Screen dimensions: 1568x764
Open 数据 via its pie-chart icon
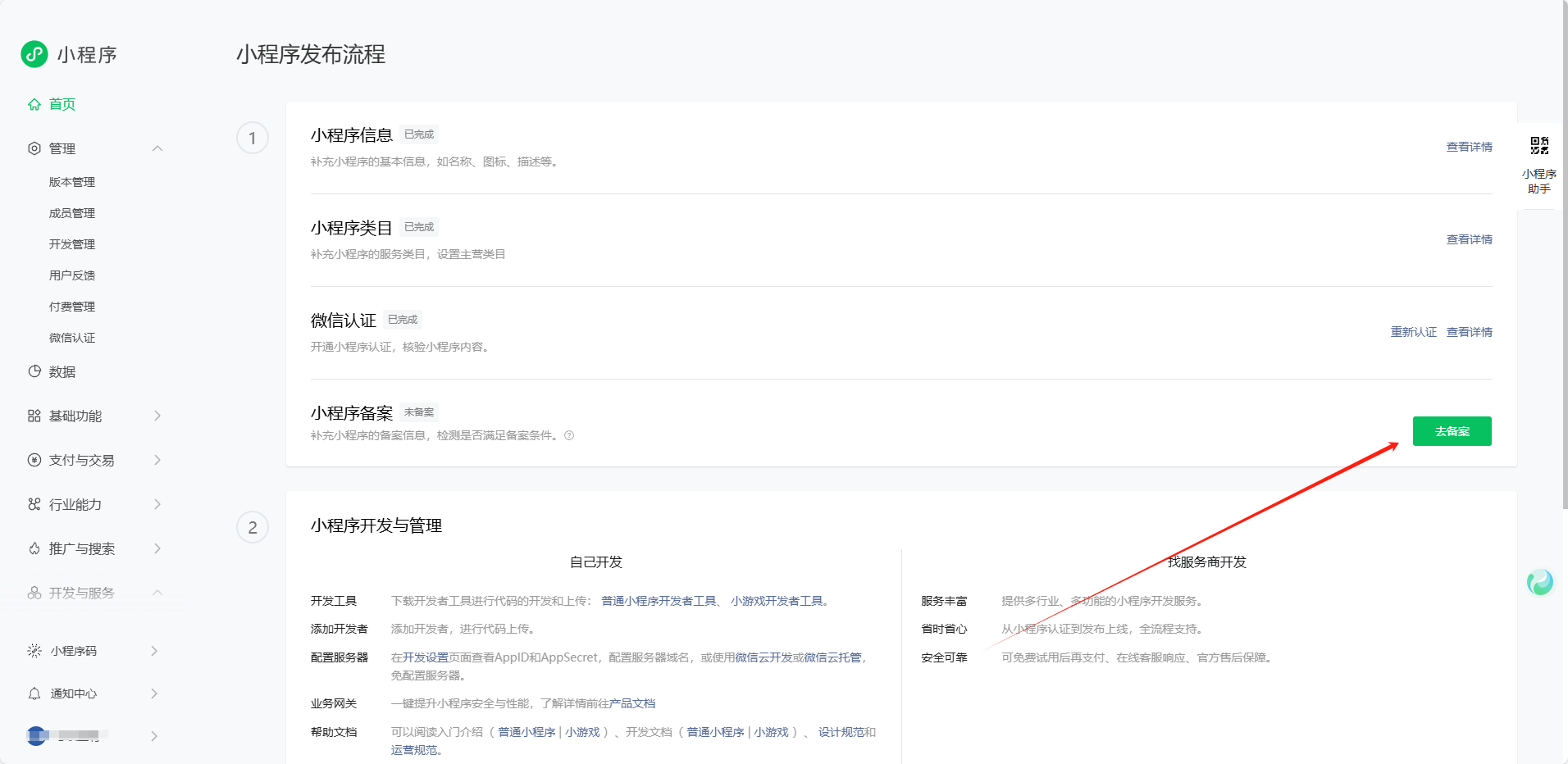(34, 371)
